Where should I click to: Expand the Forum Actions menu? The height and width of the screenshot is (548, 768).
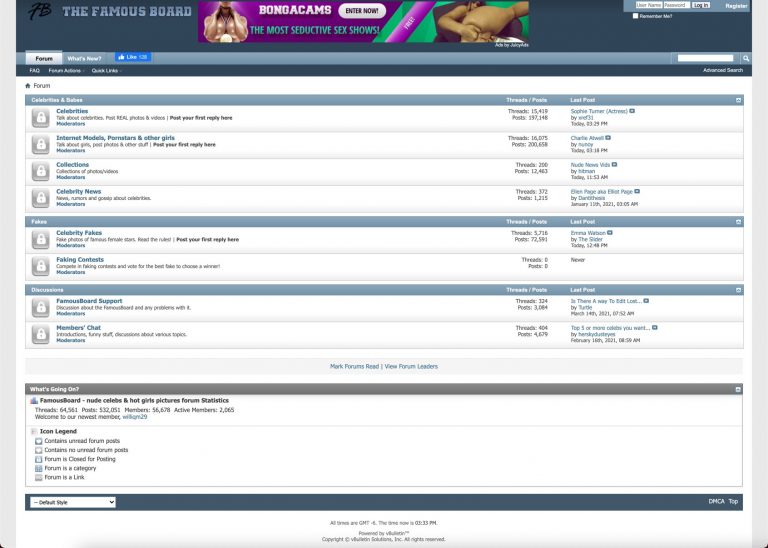click(x=66, y=71)
